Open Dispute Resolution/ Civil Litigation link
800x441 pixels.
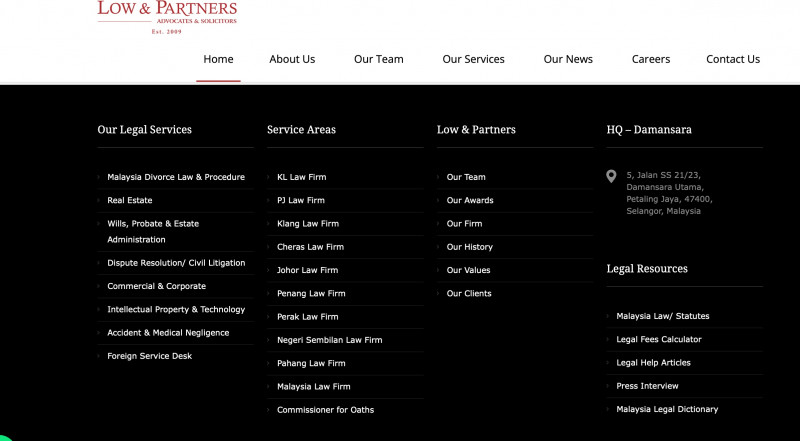(x=176, y=263)
